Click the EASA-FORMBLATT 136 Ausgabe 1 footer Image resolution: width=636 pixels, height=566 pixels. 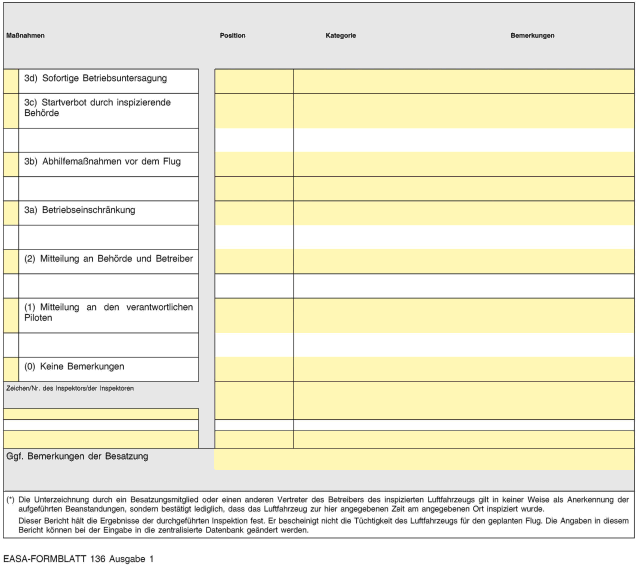point(79,557)
